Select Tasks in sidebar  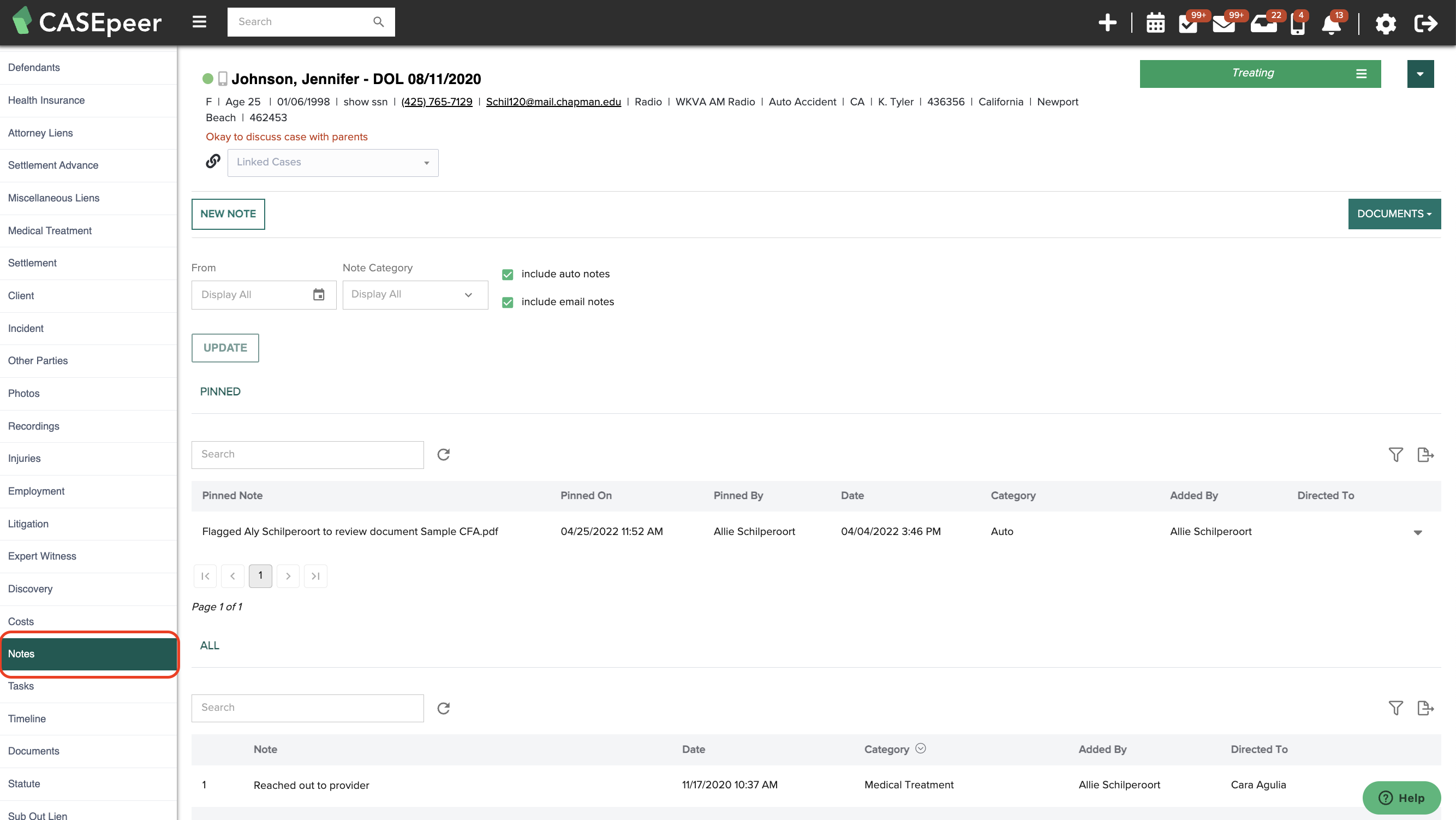pyautogui.click(x=89, y=686)
